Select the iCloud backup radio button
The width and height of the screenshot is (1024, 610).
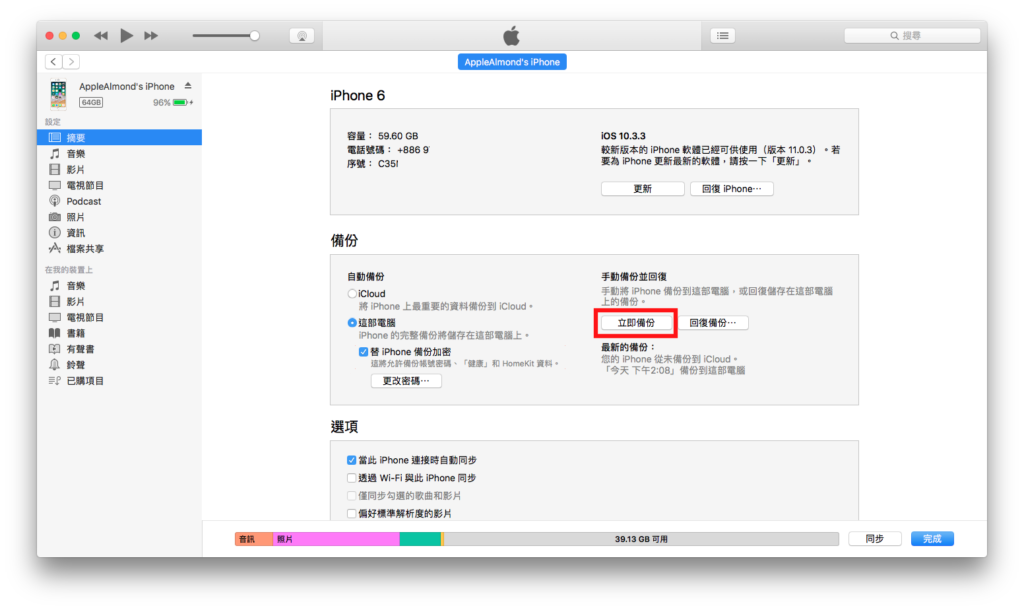(x=352, y=294)
